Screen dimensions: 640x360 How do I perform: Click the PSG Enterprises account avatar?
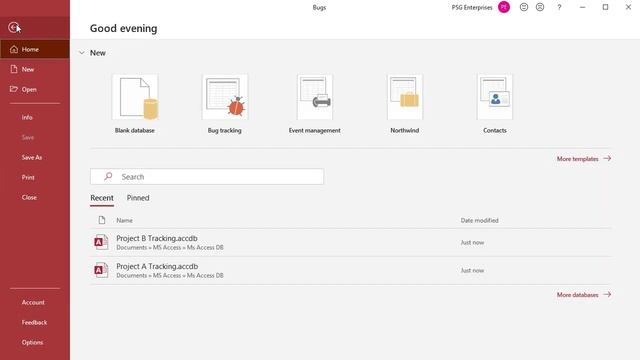coord(504,7)
